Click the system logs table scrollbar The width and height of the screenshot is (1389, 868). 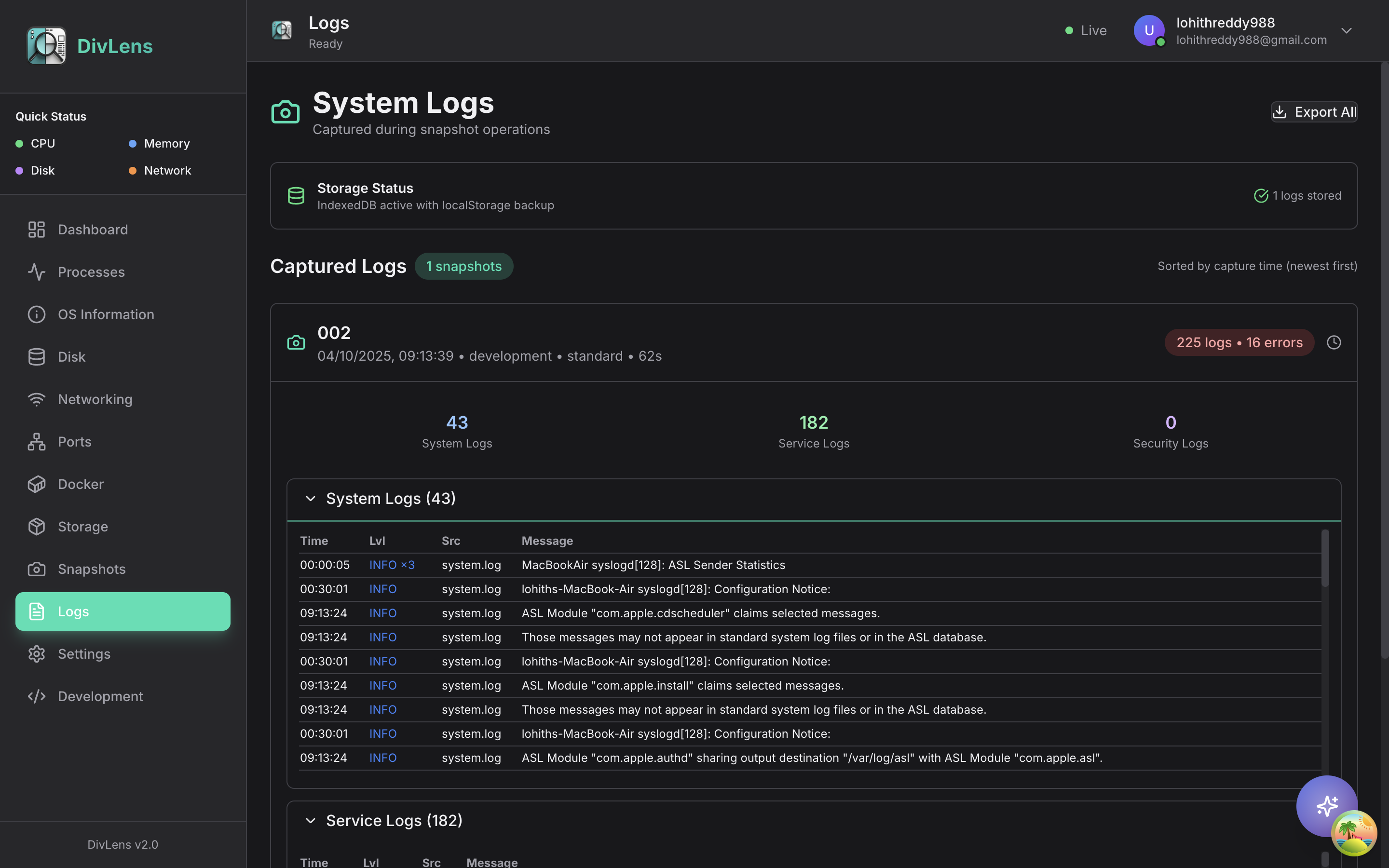coord(1325,558)
